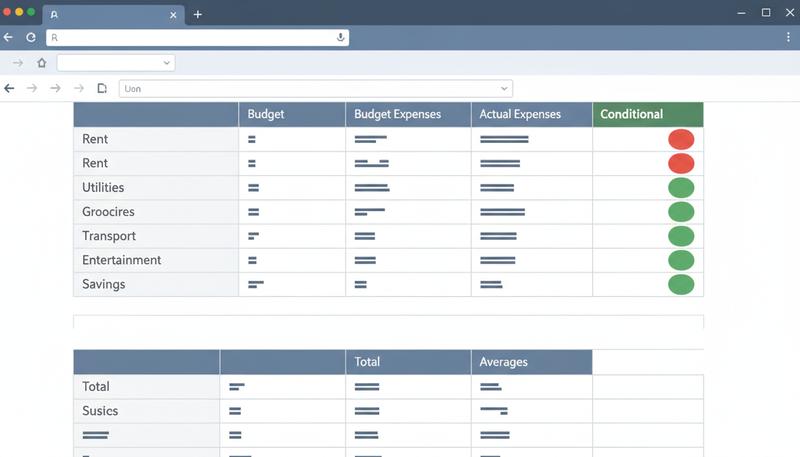Click the Actual Expenses column header
The width and height of the screenshot is (800, 457).
(532, 114)
